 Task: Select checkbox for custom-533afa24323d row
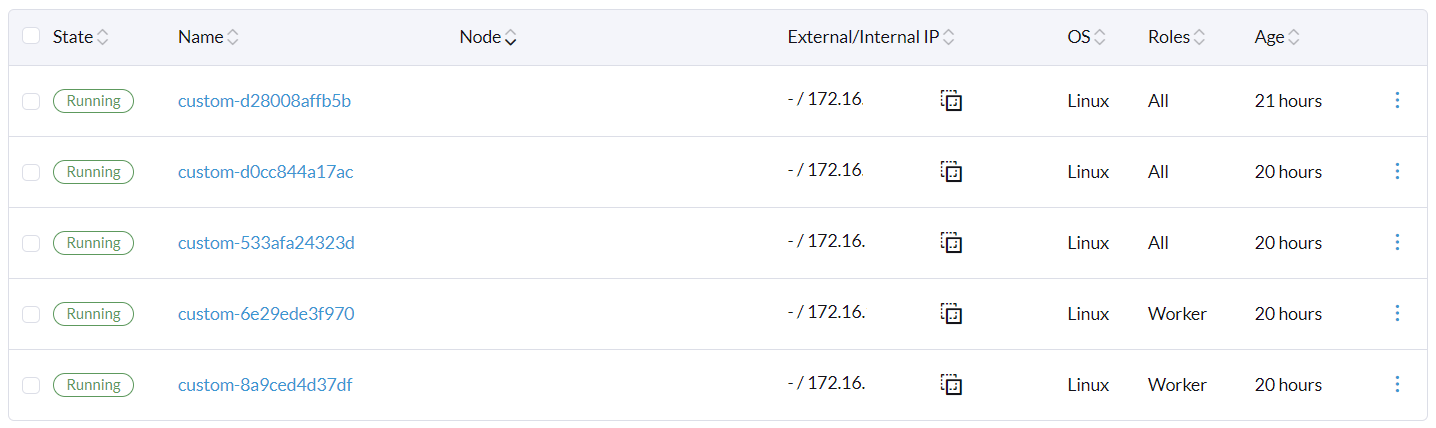click(x=31, y=243)
